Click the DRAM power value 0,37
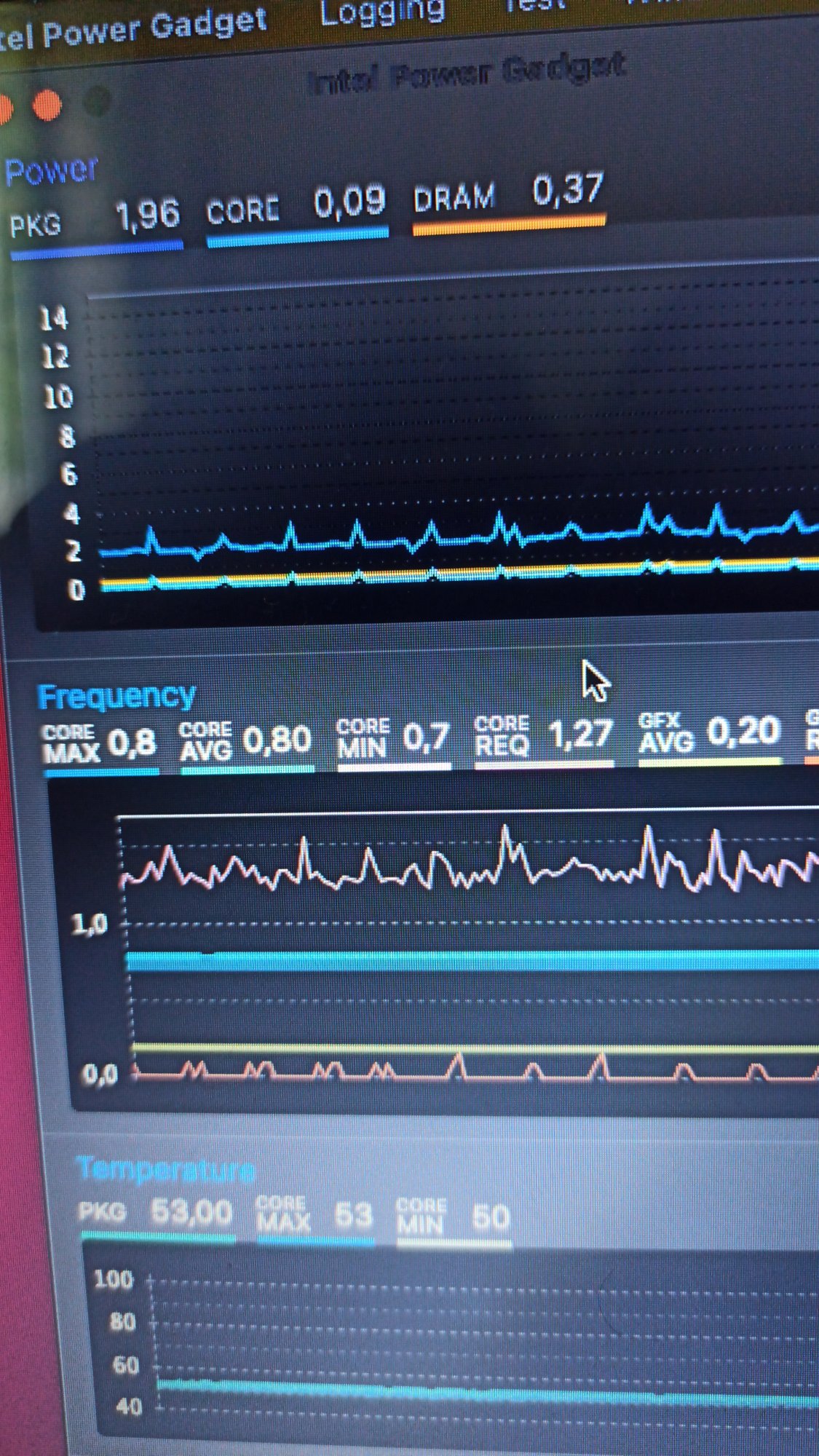819x1456 pixels. (568, 190)
